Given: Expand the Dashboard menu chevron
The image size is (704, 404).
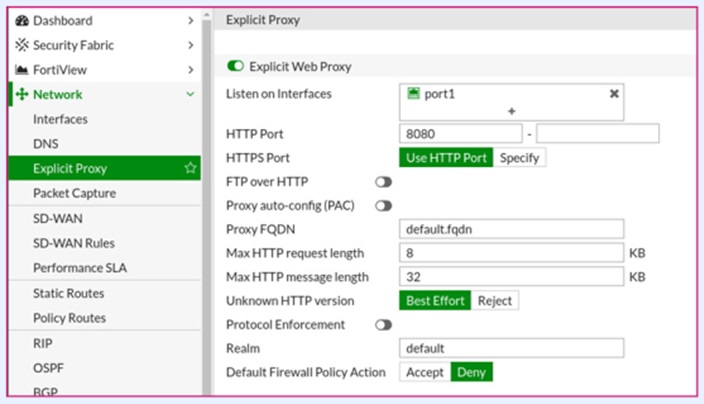Looking at the screenshot, I should tap(190, 20).
